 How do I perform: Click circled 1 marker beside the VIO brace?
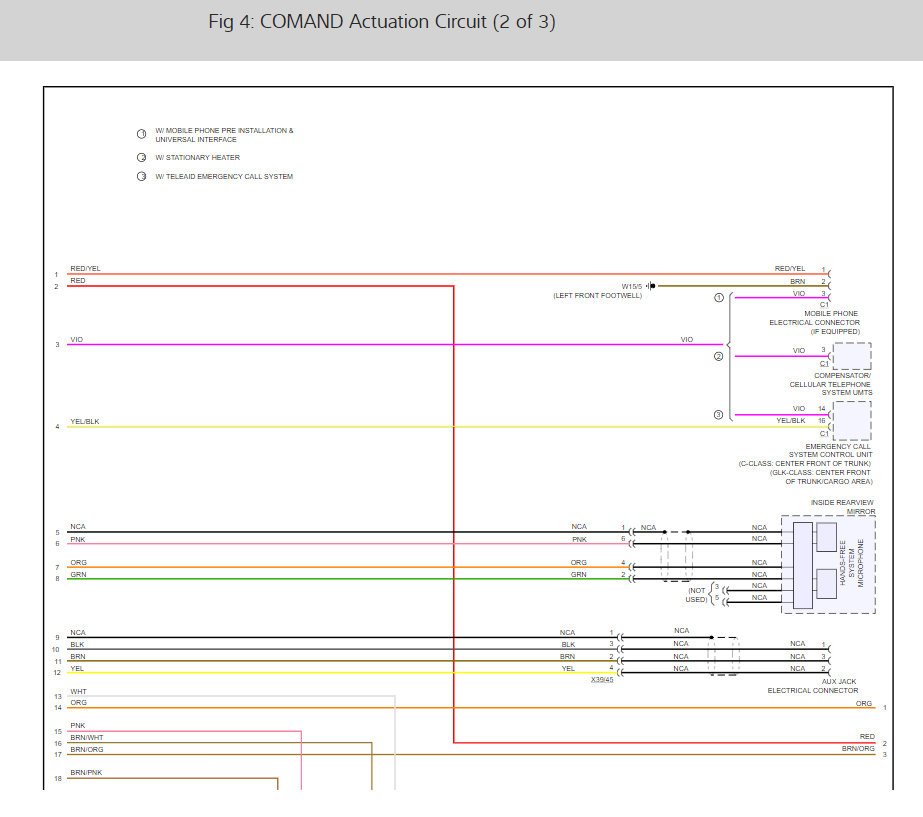[719, 298]
